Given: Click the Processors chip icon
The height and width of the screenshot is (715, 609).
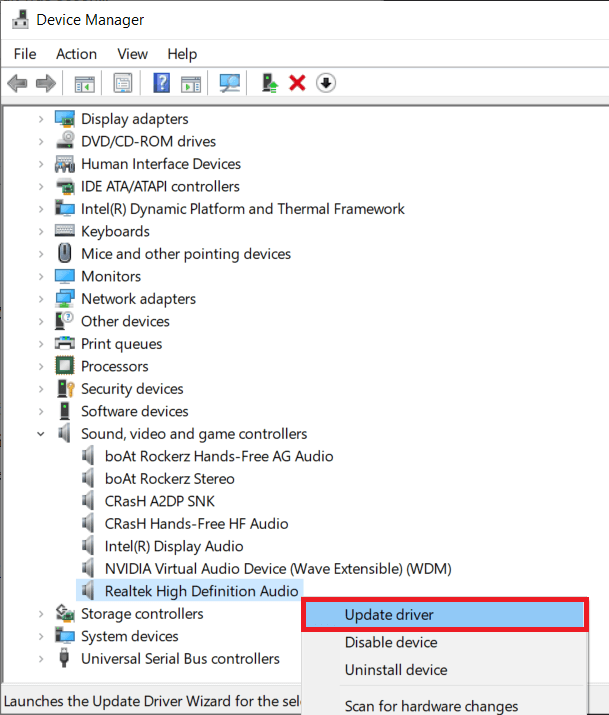Looking at the screenshot, I should [65, 366].
